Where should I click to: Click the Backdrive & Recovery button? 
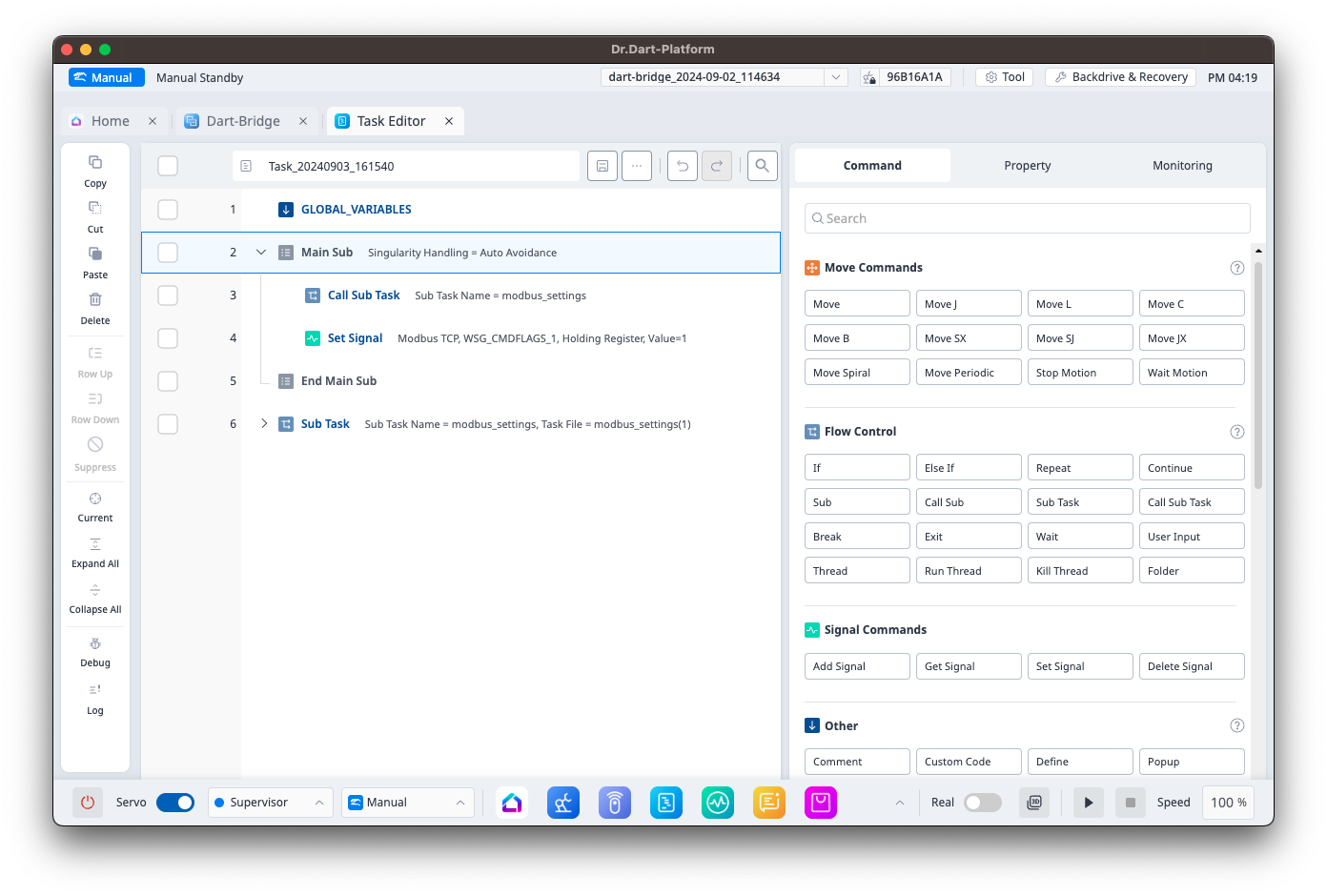point(1121,77)
